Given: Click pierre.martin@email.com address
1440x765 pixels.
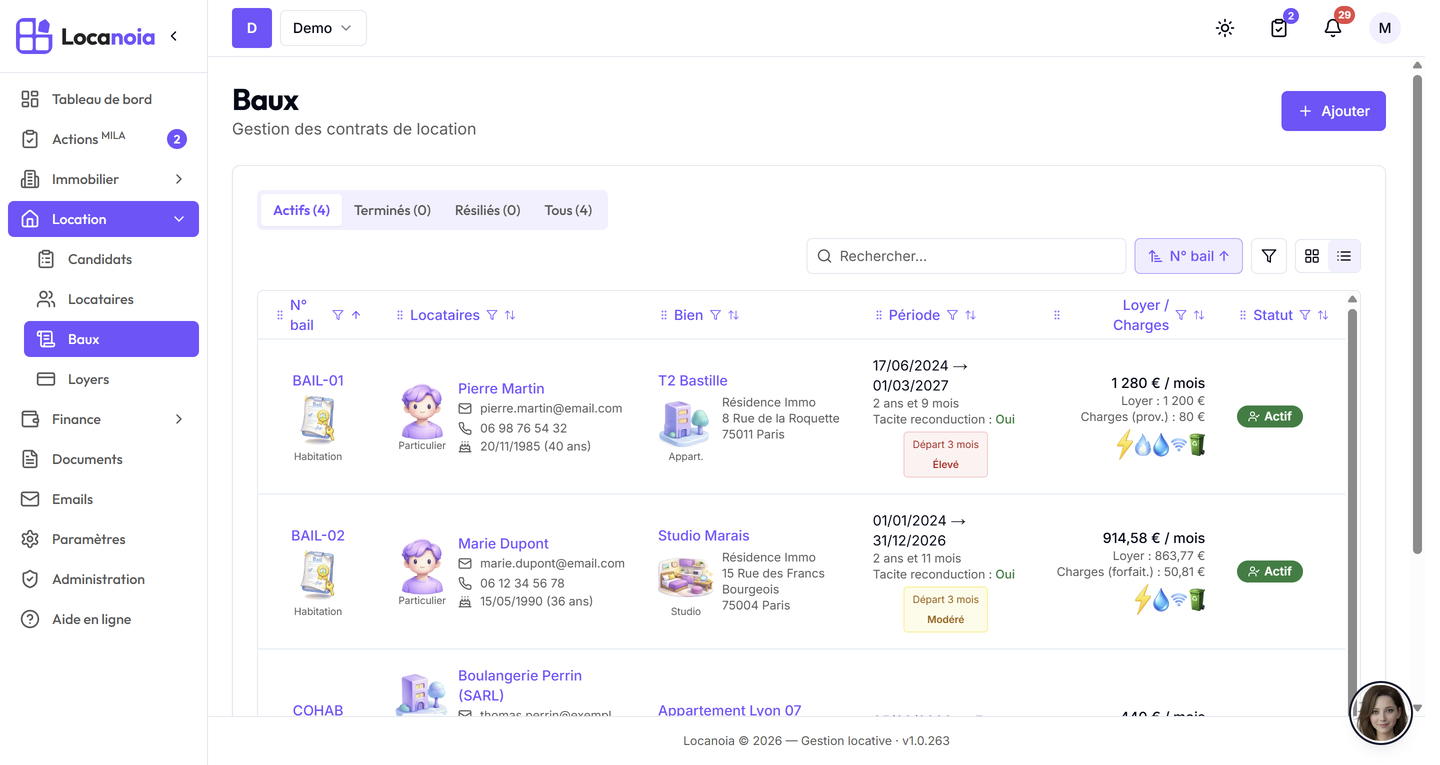Looking at the screenshot, I should (551, 408).
